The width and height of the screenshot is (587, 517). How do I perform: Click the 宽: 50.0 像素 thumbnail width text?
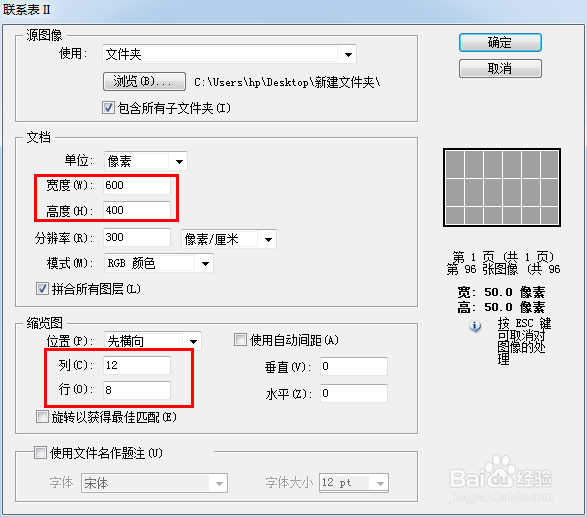tap(501, 292)
